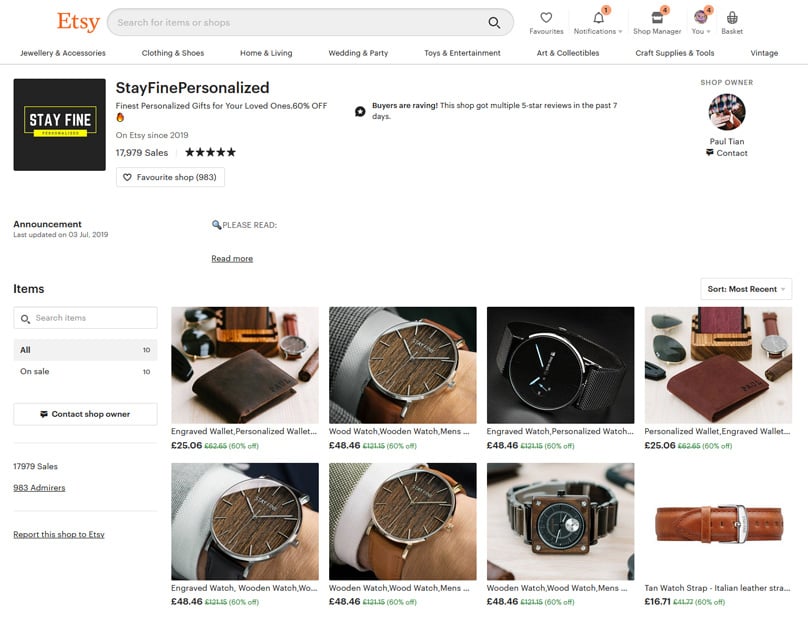Open the Basket via the bag icon
808x631 pixels.
coord(732,18)
